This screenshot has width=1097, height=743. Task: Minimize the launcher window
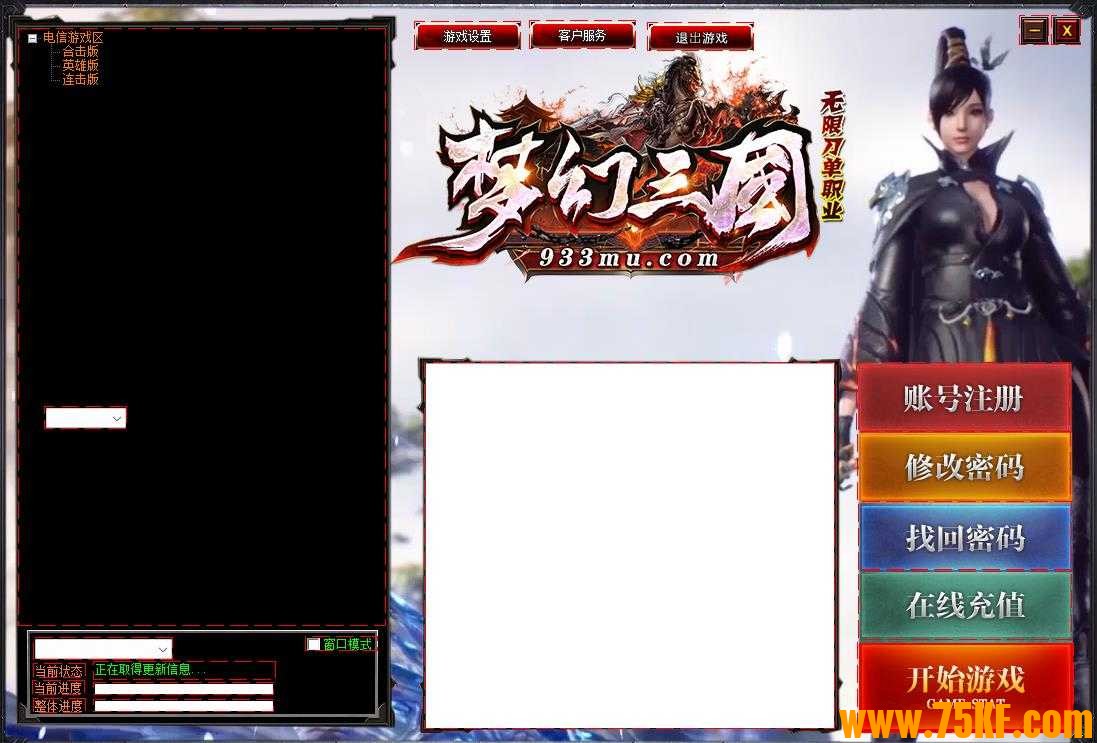tap(1034, 31)
